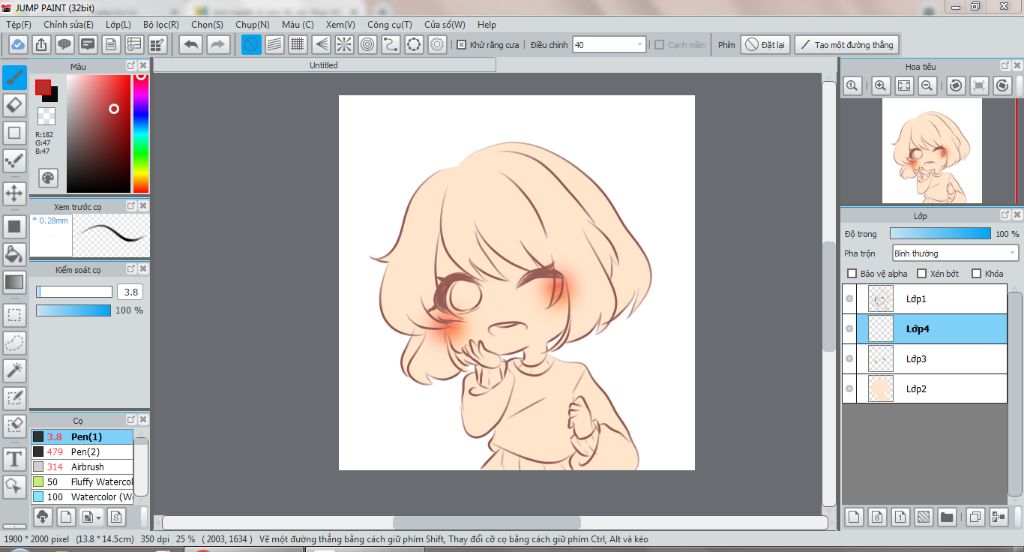Click the Độ trong layer opacity slider
This screenshot has height=552, width=1024.
[940, 233]
